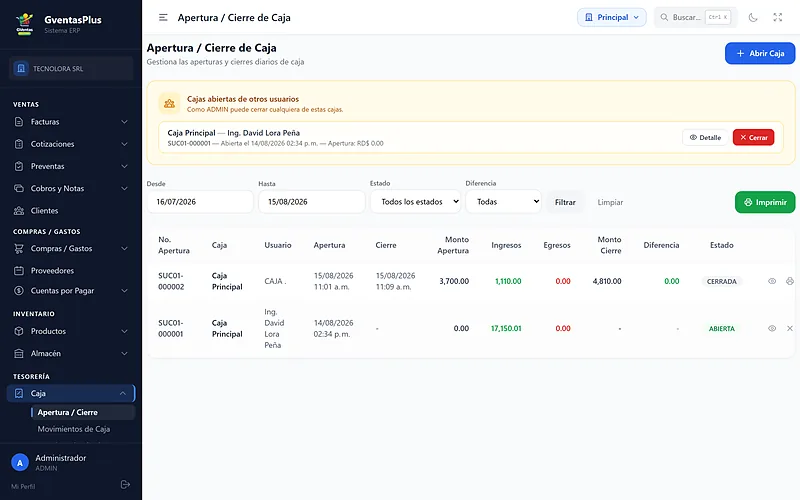Image resolution: width=800 pixels, height=500 pixels.
Task: View SUC01-000001 details via eye icon
Action: click(772, 329)
